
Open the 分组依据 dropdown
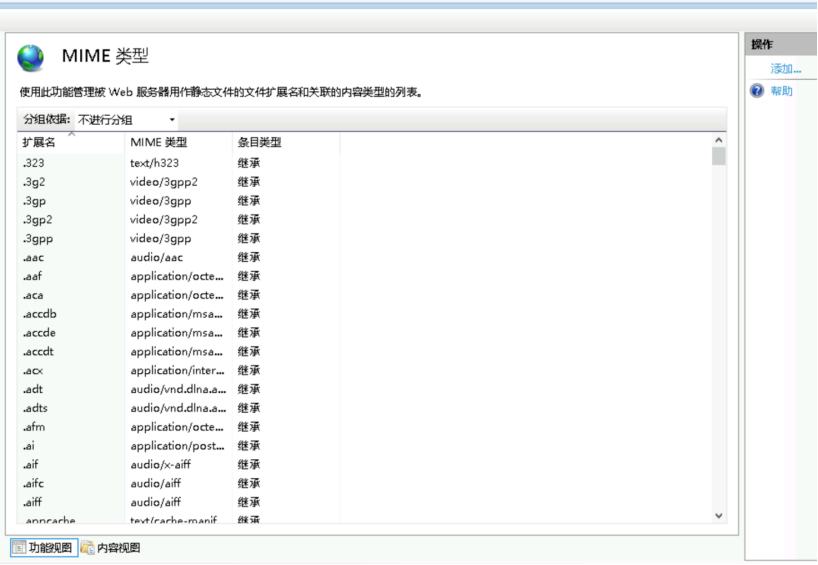[126, 119]
